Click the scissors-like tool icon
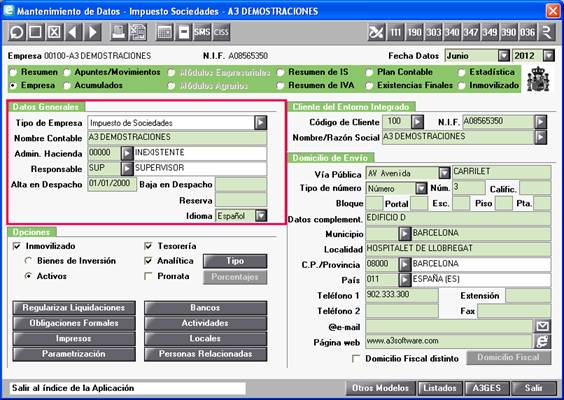 click(x=376, y=32)
